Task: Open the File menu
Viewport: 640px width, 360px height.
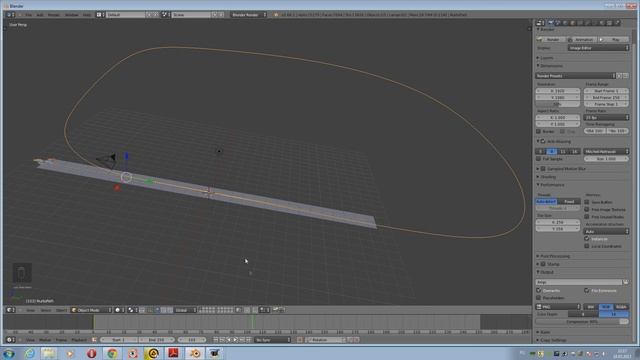Action: point(28,15)
